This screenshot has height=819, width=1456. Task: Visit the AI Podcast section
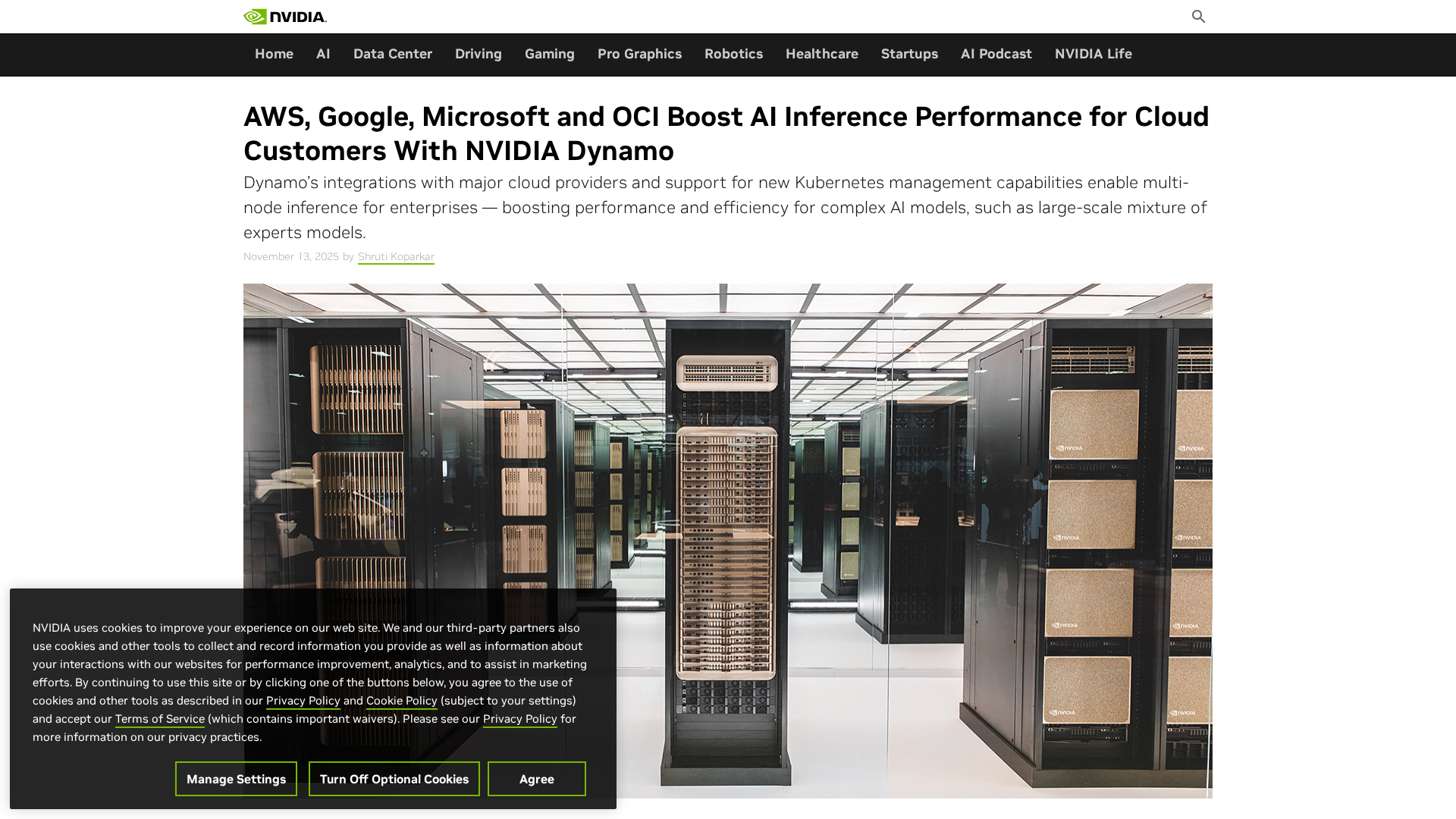coord(996,54)
